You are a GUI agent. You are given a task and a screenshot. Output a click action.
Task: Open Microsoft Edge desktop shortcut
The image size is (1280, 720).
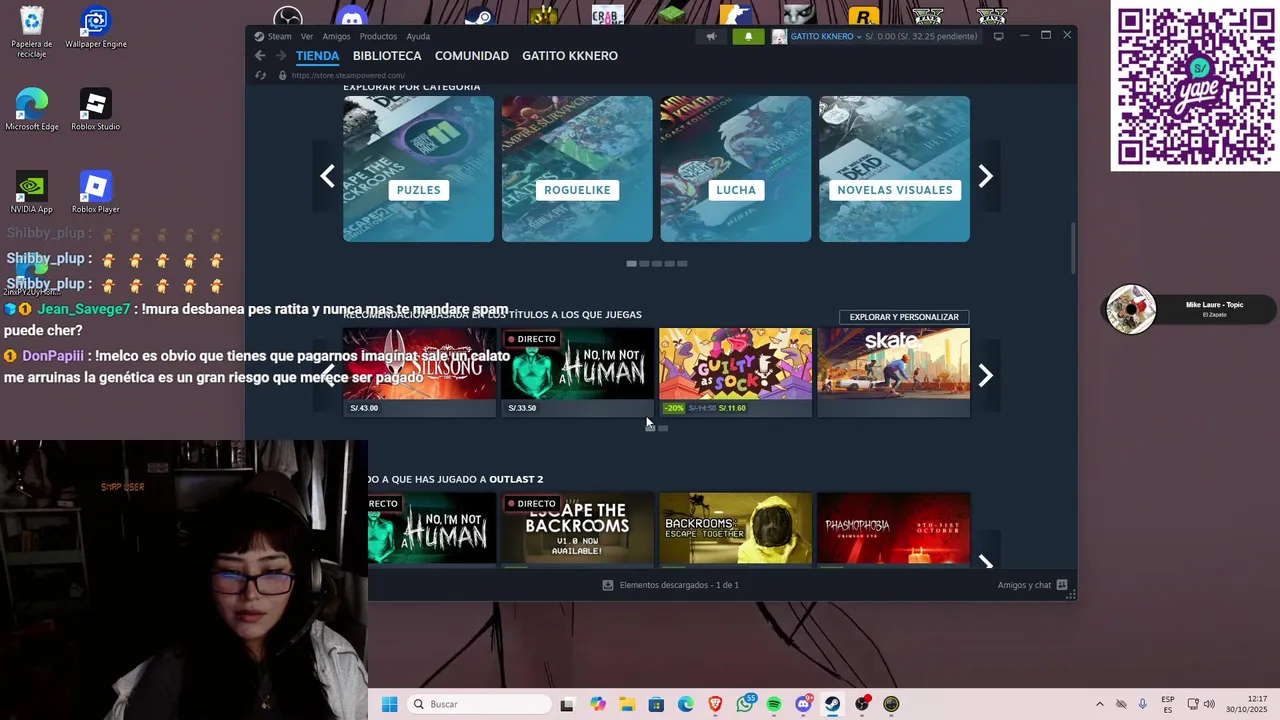(32, 110)
